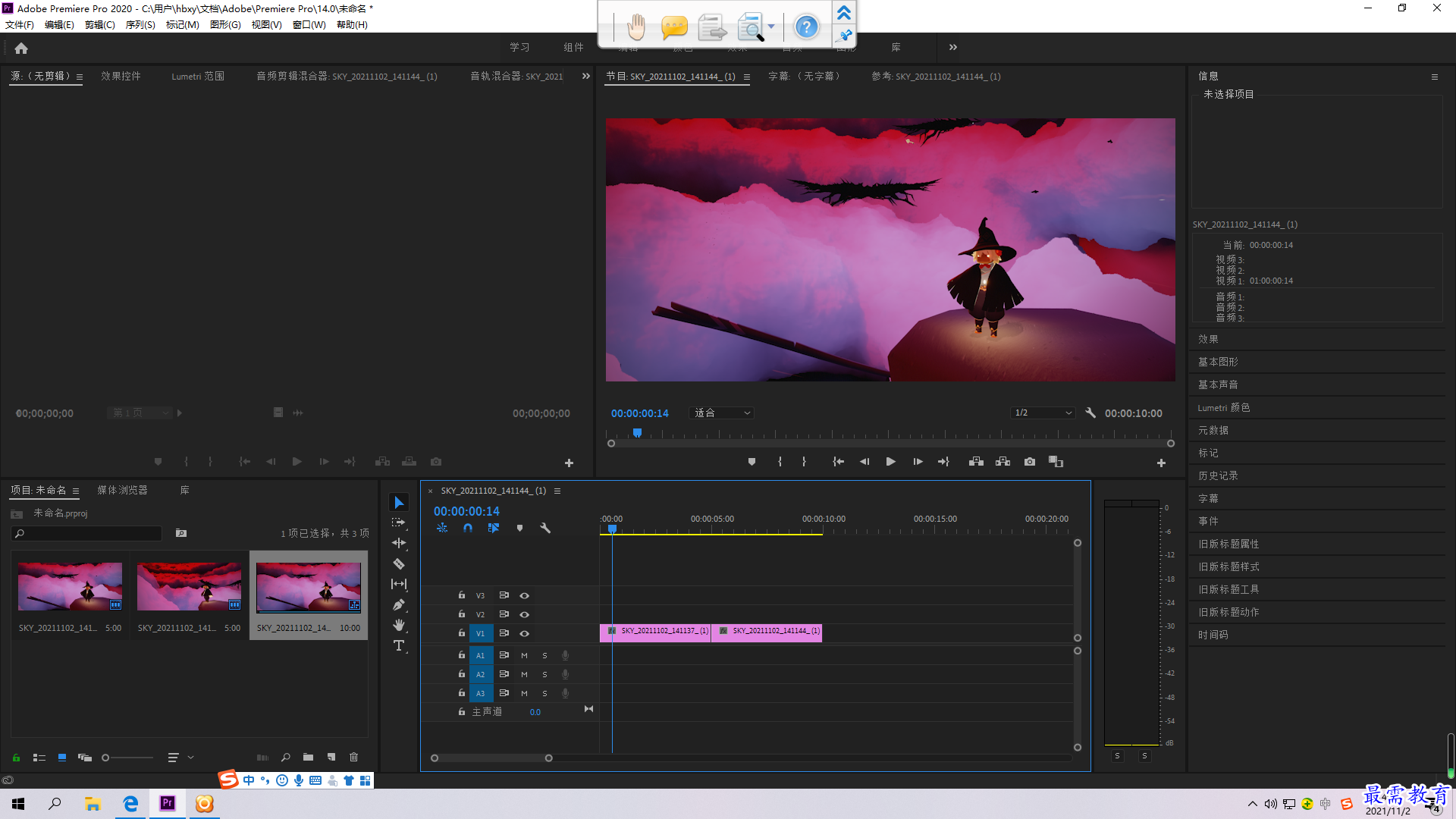Screen dimensions: 1456x819
Task: Switch to 效果控件 tab
Action: [x=121, y=77]
